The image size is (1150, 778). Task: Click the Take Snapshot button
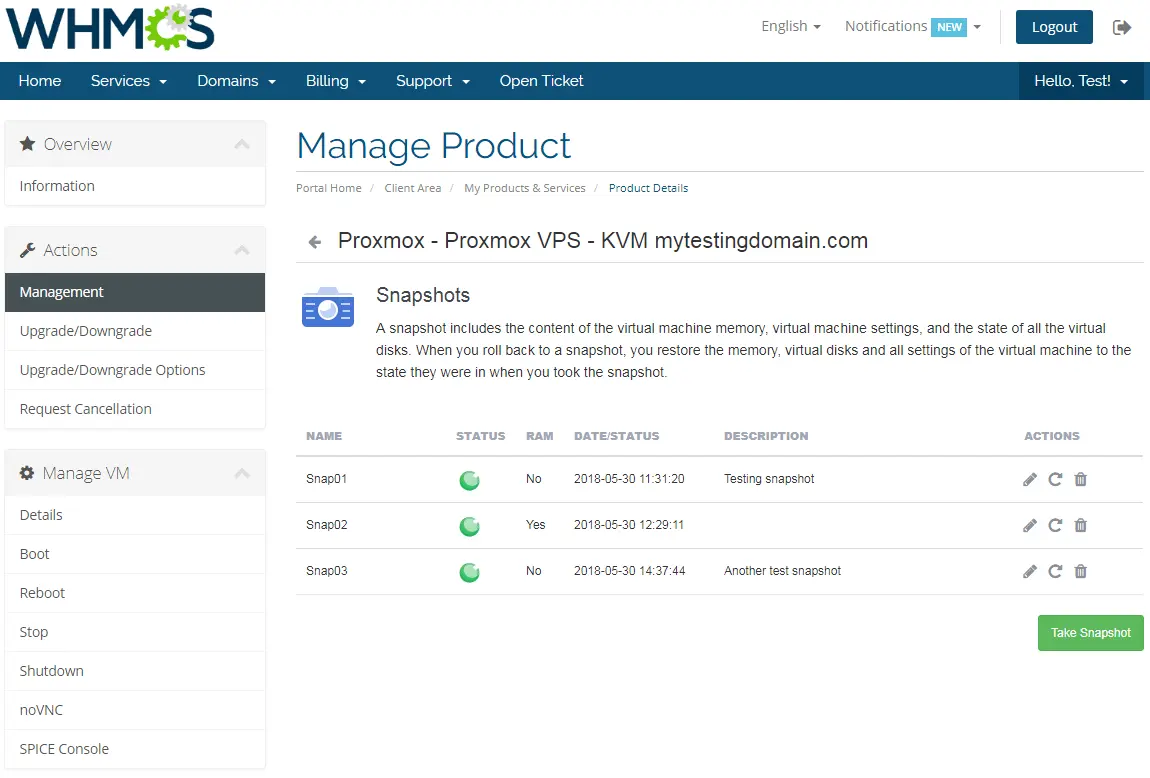click(x=1091, y=633)
